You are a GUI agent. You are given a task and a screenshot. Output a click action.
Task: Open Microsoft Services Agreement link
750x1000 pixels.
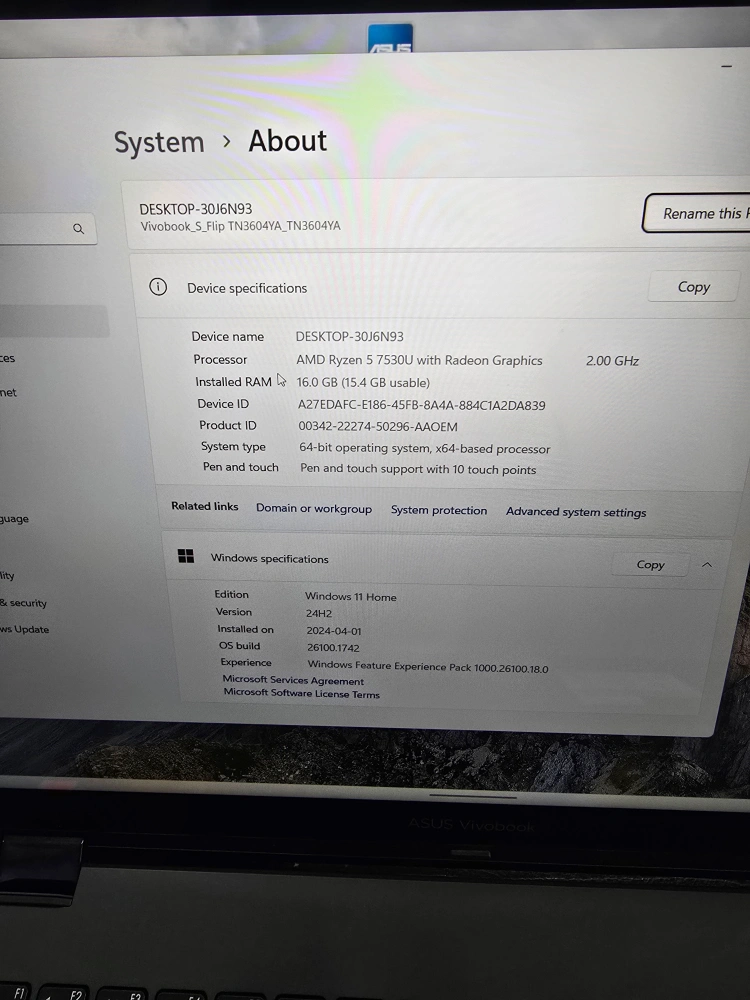pos(293,680)
